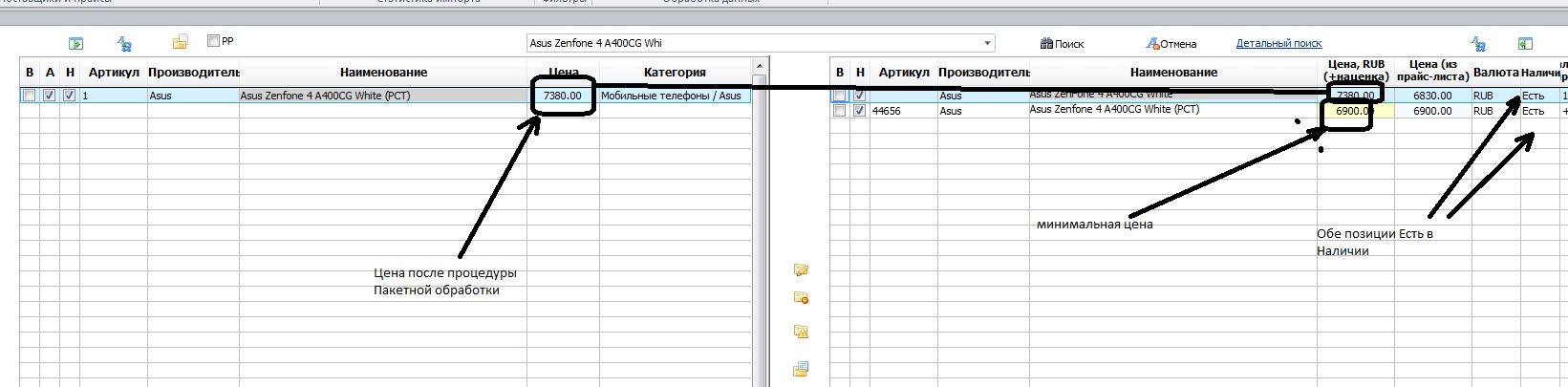Select RUB cell in row 44656

(1495, 111)
